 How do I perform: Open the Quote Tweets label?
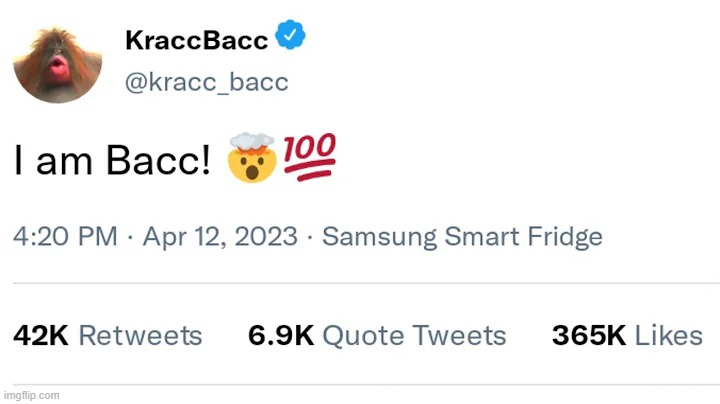click(414, 336)
